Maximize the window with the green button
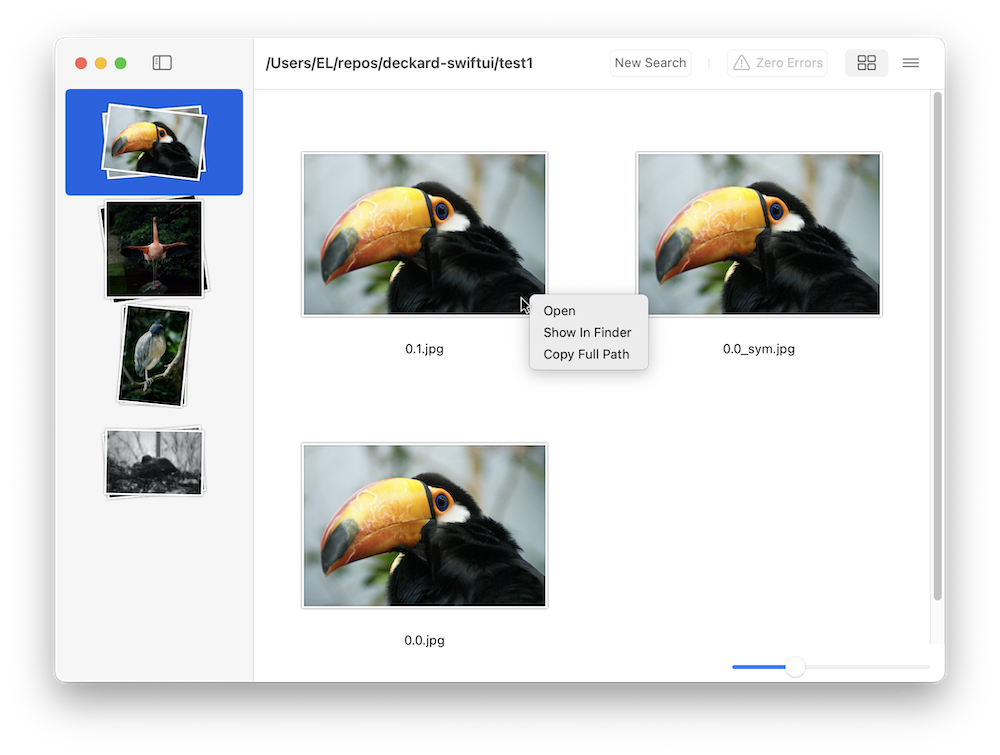Screen dimensions: 1000x755 (x=121, y=63)
